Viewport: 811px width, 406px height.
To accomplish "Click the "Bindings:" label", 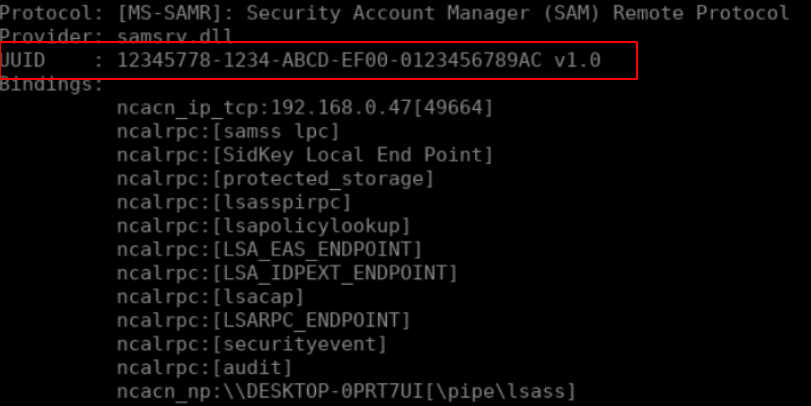I will click(x=52, y=84).
